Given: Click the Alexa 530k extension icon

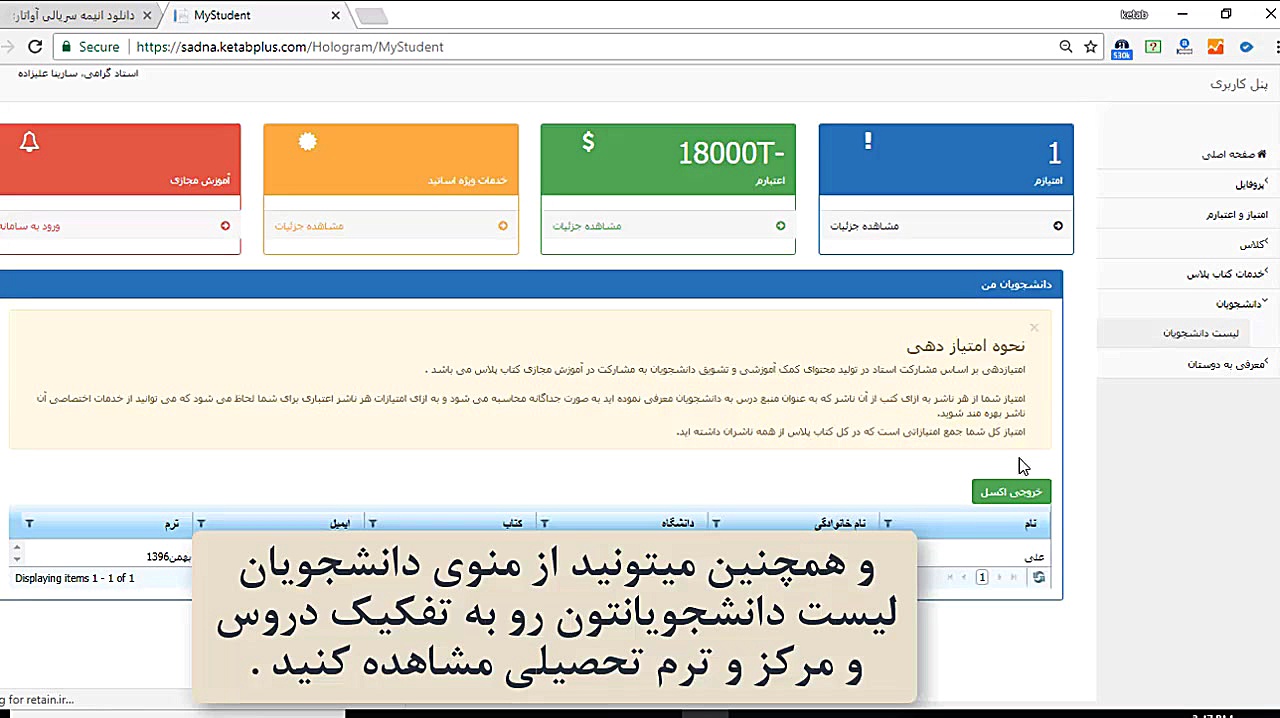Looking at the screenshot, I should point(1121,46).
